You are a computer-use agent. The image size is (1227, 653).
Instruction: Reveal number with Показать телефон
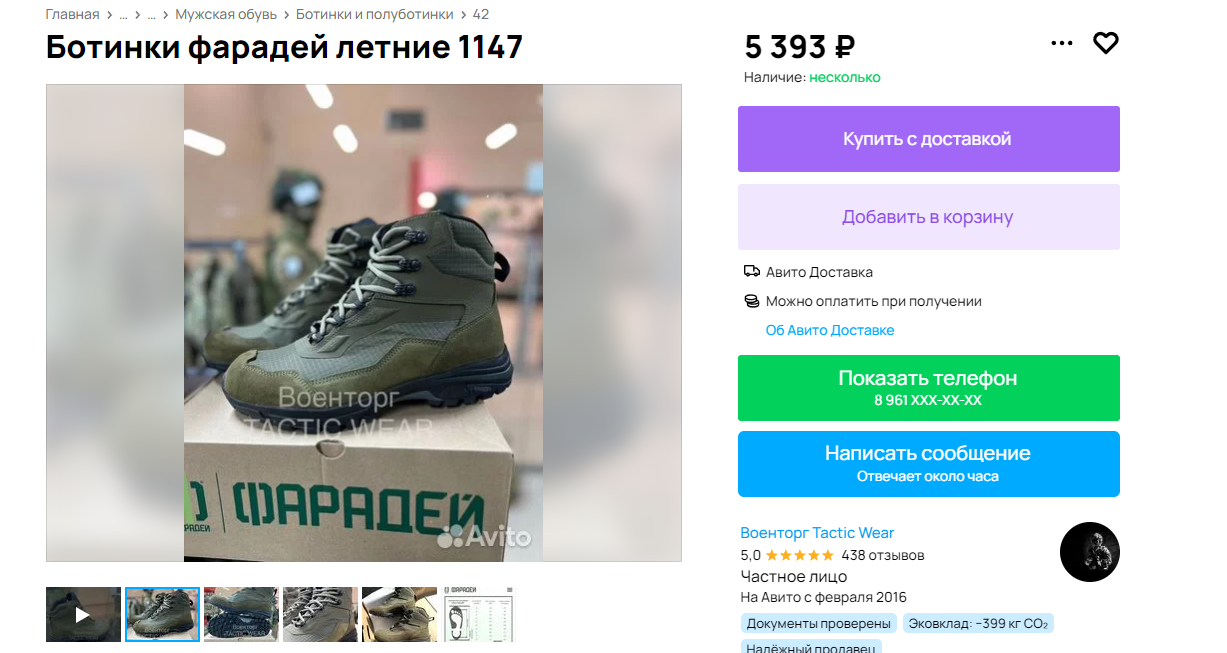pos(928,388)
